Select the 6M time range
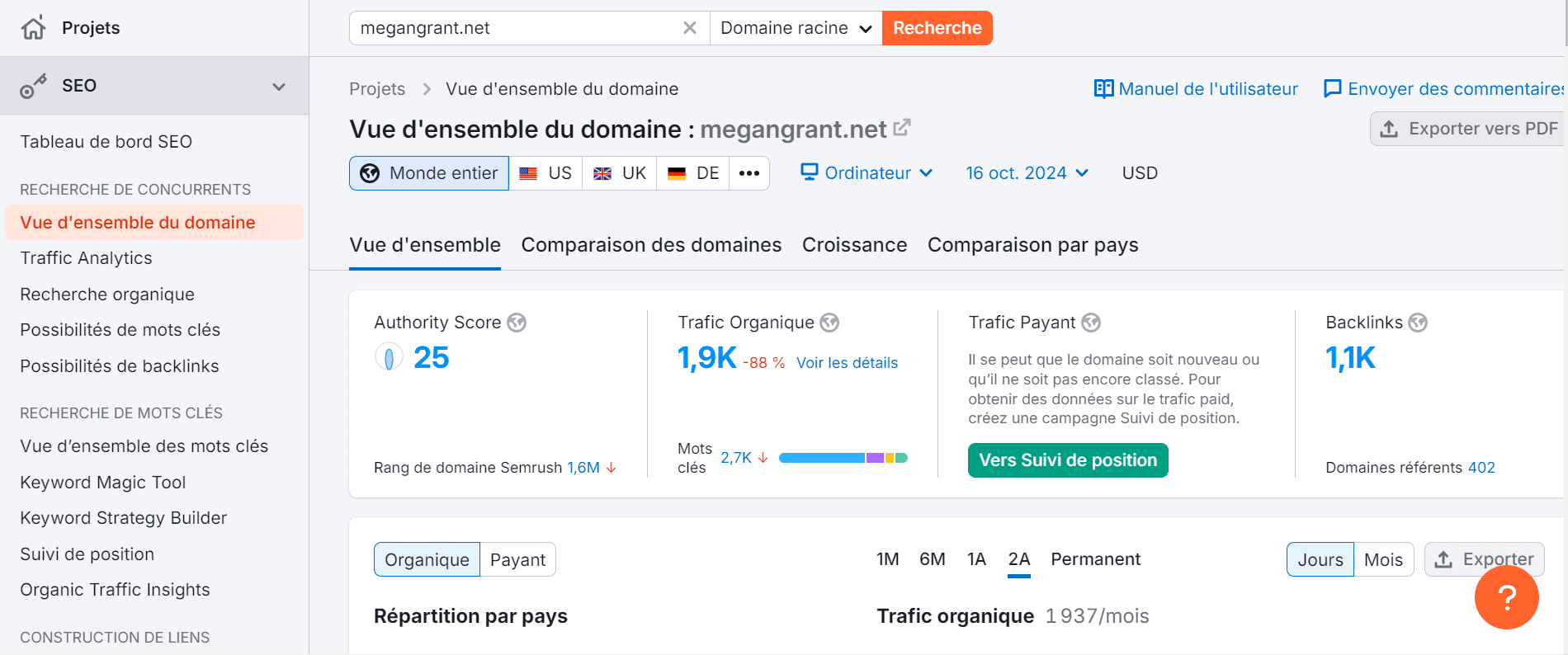The image size is (1568, 655). pyautogui.click(x=933, y=559)
